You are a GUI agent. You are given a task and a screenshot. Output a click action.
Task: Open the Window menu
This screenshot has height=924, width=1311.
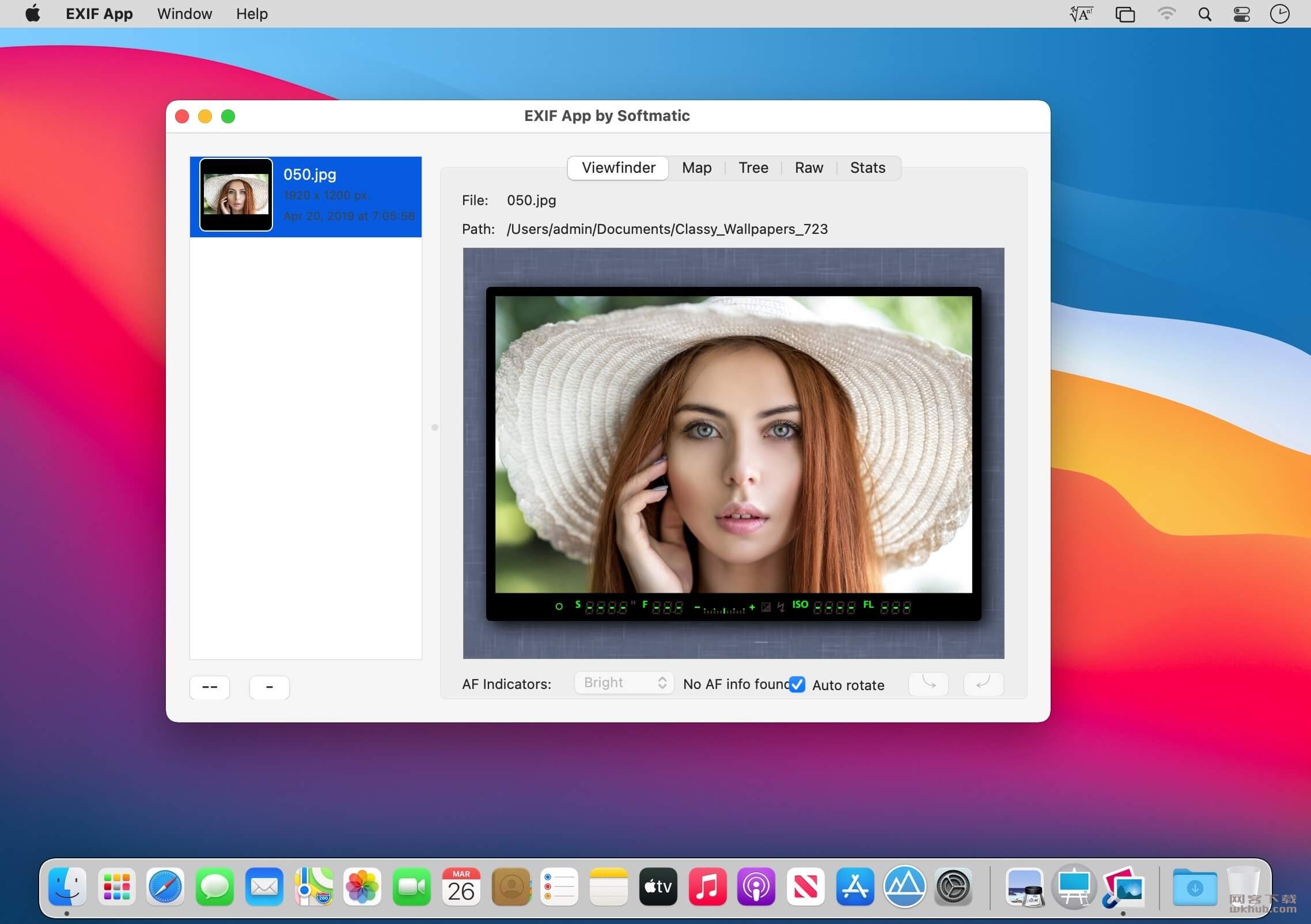184,14
